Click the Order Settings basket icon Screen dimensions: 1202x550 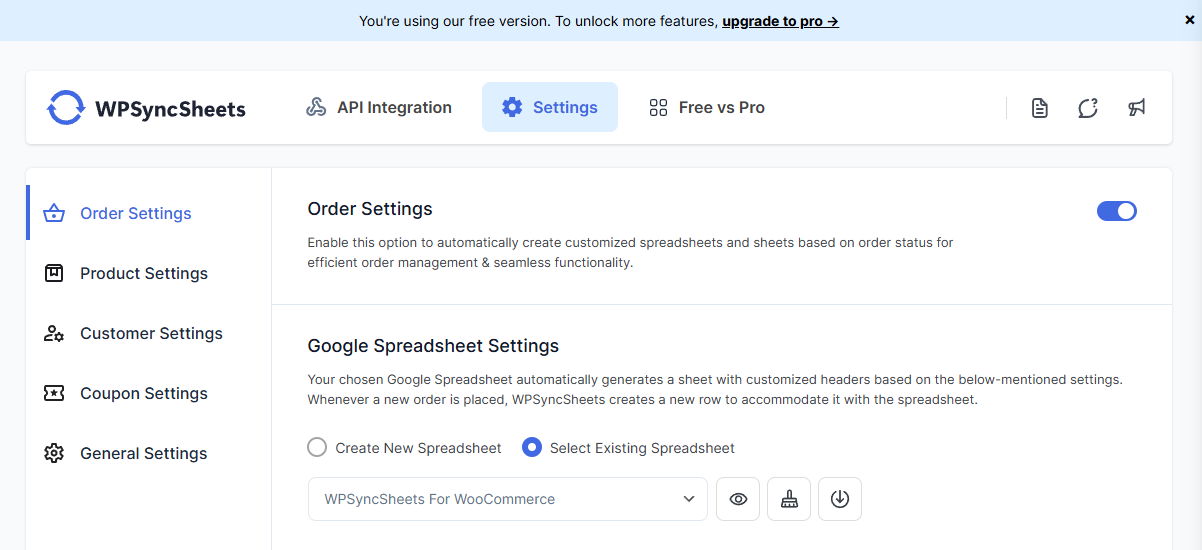(x=54, y=213)
